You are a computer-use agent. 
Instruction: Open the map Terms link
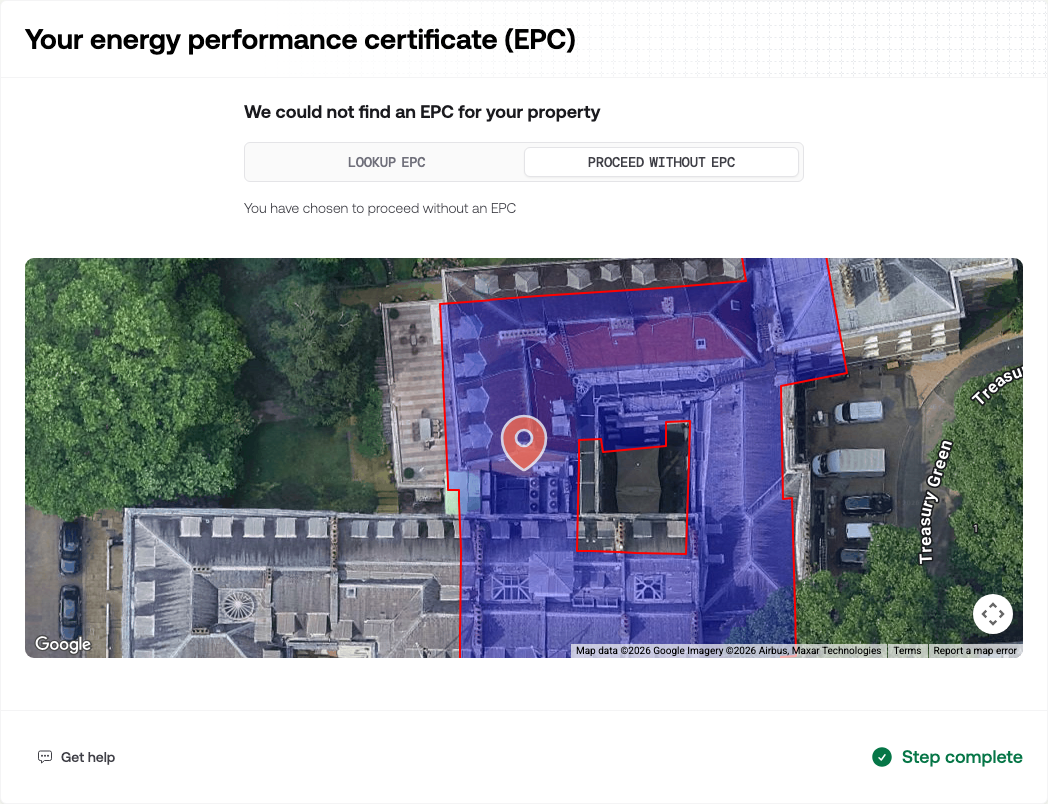point(907,651)
